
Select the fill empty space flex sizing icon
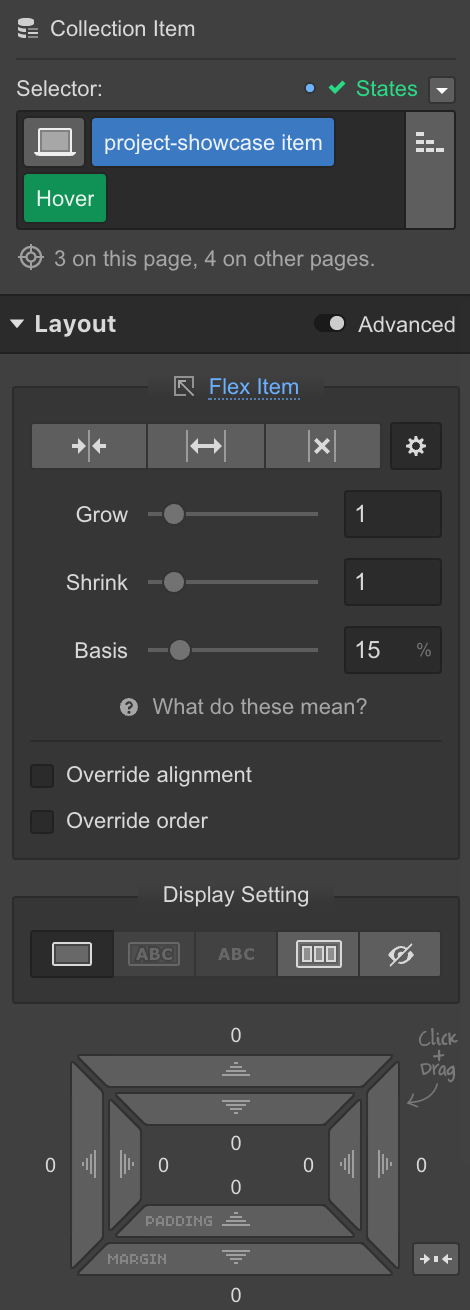click(x=206, y=446)
